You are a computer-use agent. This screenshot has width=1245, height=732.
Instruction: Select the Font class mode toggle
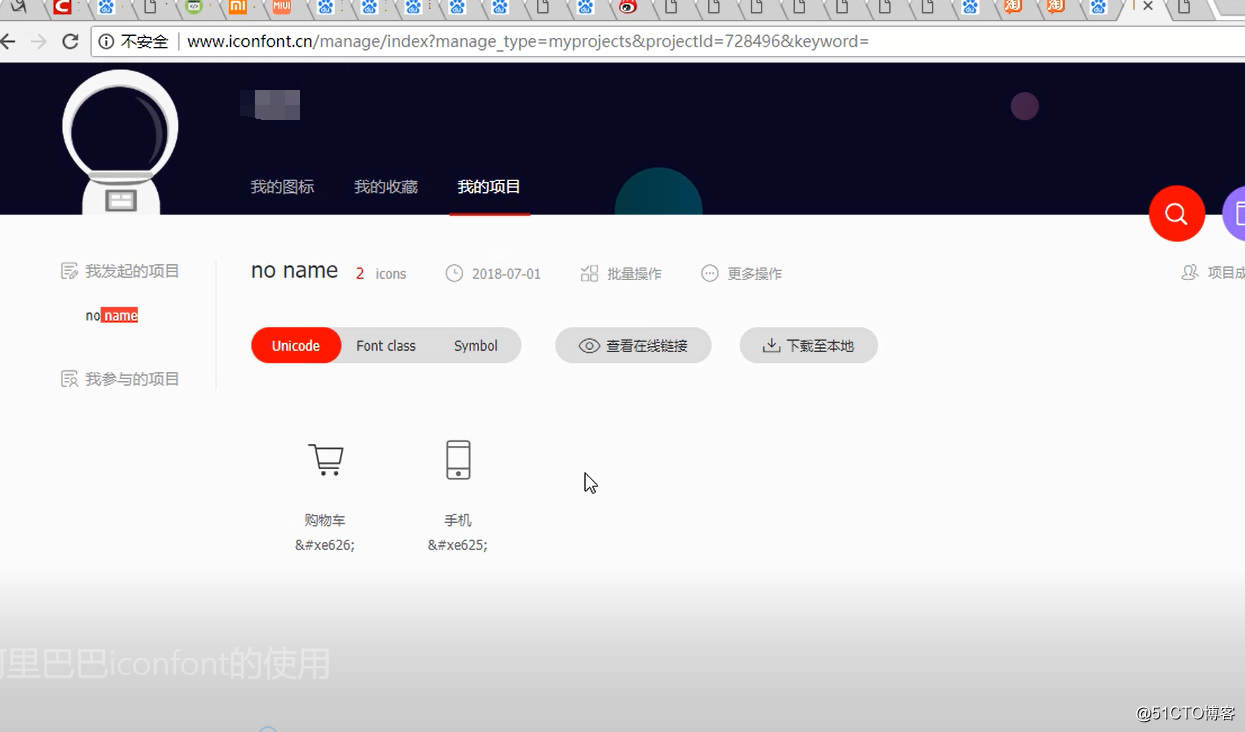pyautogui.click(x=386, y=346)
